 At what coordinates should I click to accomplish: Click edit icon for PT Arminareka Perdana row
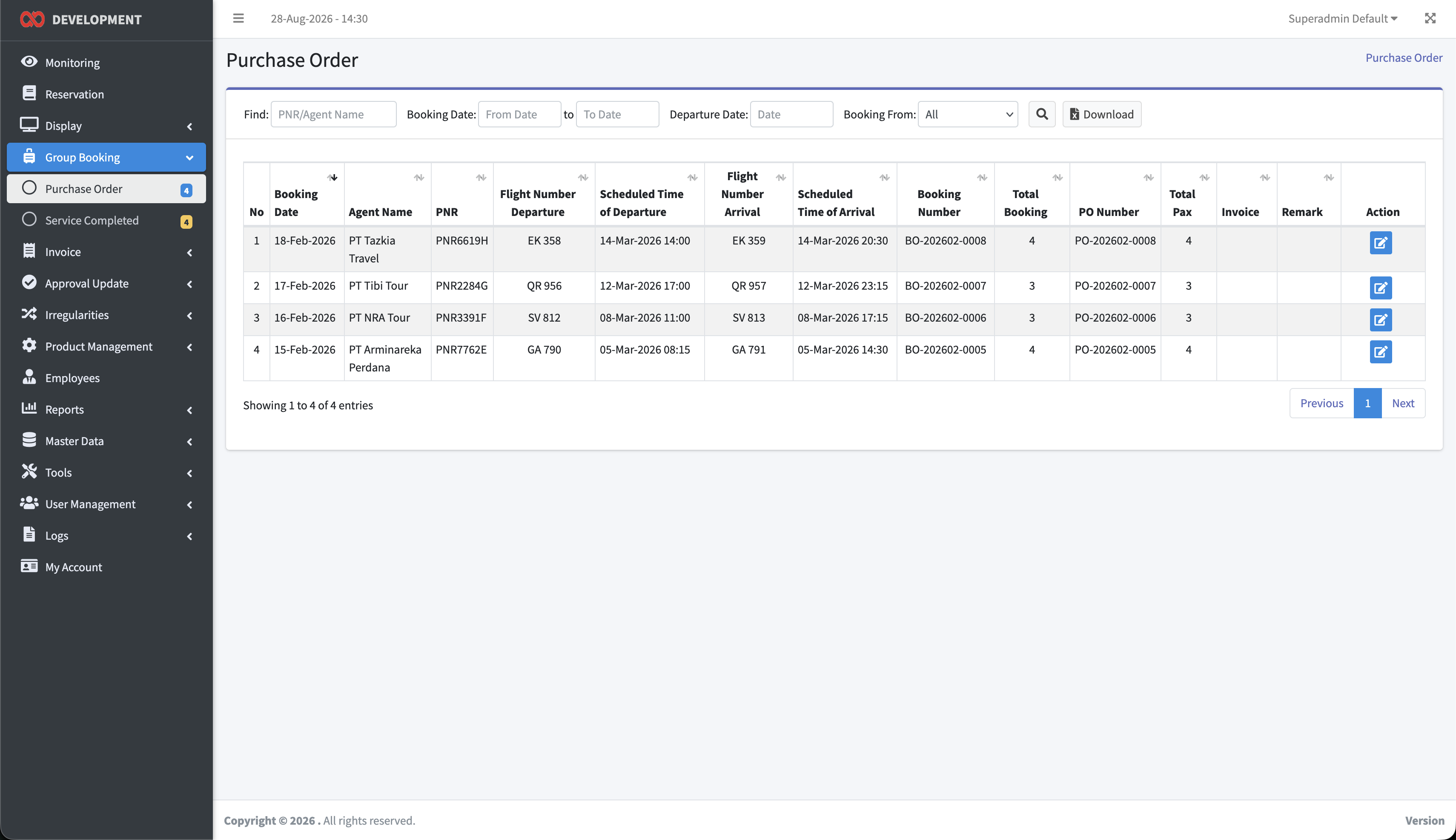[1381, 352]
